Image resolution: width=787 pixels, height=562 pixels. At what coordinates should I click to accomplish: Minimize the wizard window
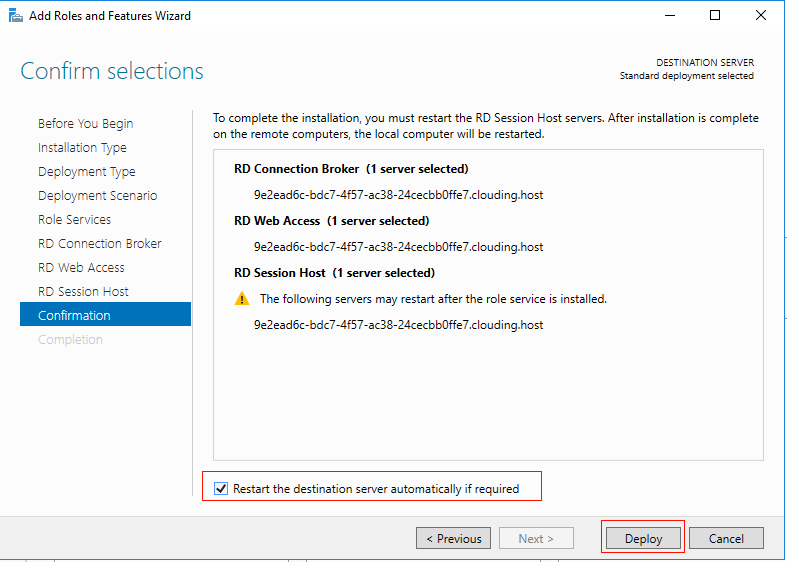[670, 16]
